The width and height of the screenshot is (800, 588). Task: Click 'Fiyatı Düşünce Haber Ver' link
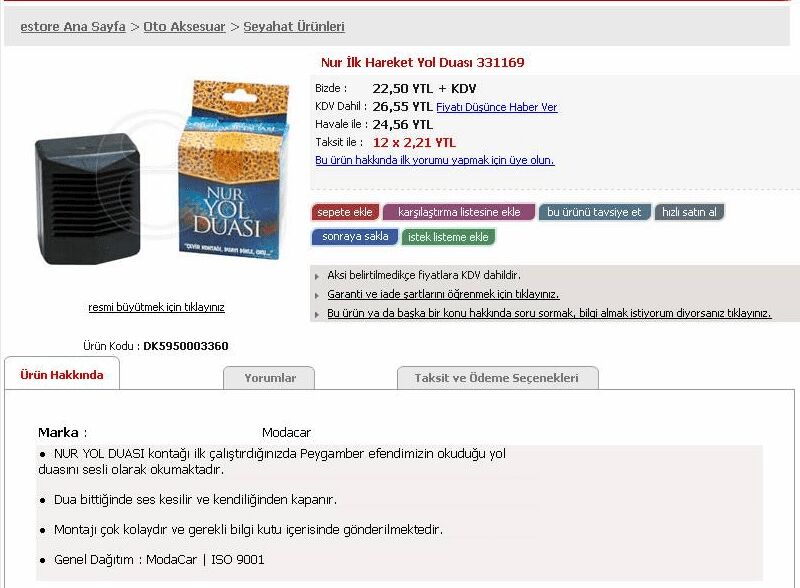tap(496, 107)
